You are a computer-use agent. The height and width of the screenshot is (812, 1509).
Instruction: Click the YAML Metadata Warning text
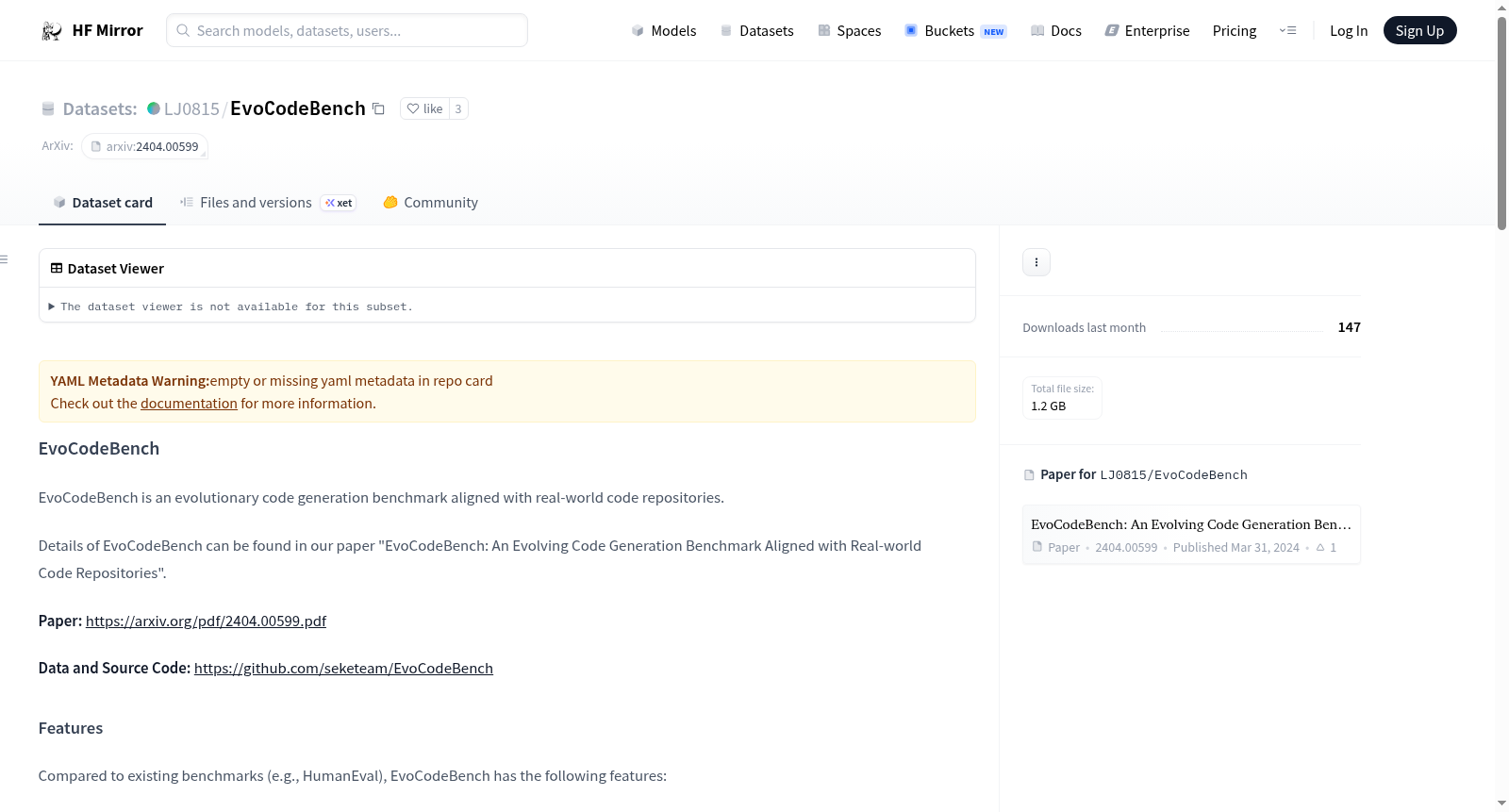(129, 381)
